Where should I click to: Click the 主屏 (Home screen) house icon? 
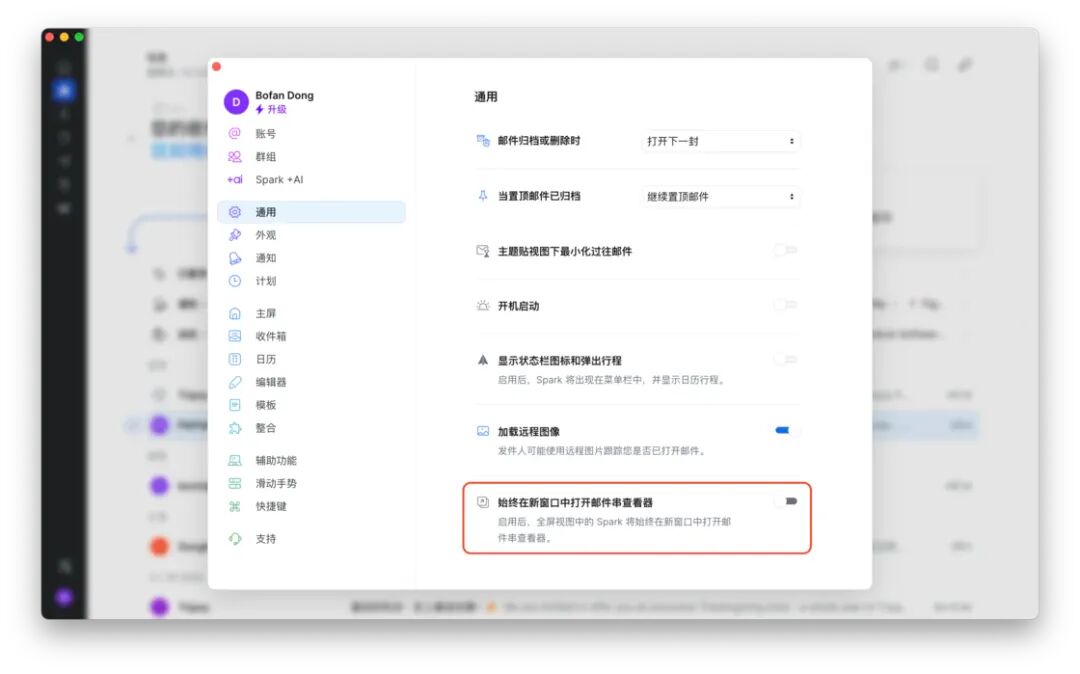point(234,313)
